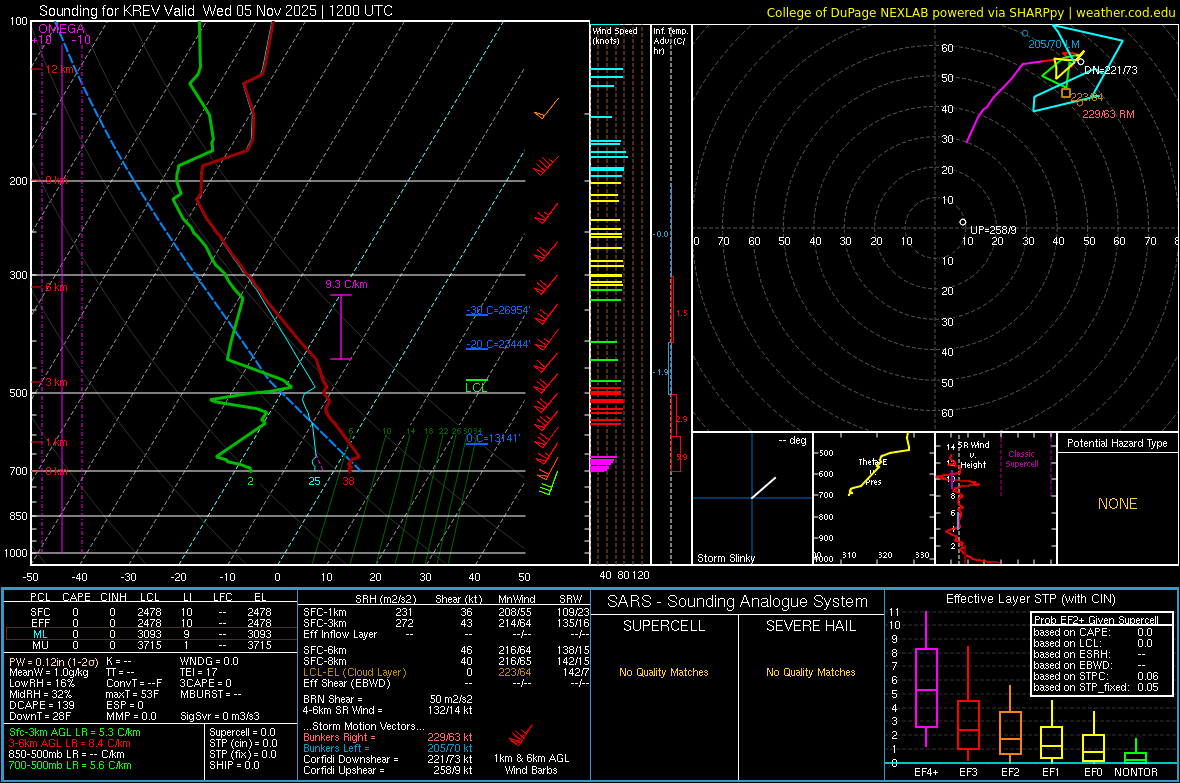The width and height of the screenshot is (1180, 783).
Task: Click the 700-500mb LR = 5.6 C/km line
Action: click(70, 765)
